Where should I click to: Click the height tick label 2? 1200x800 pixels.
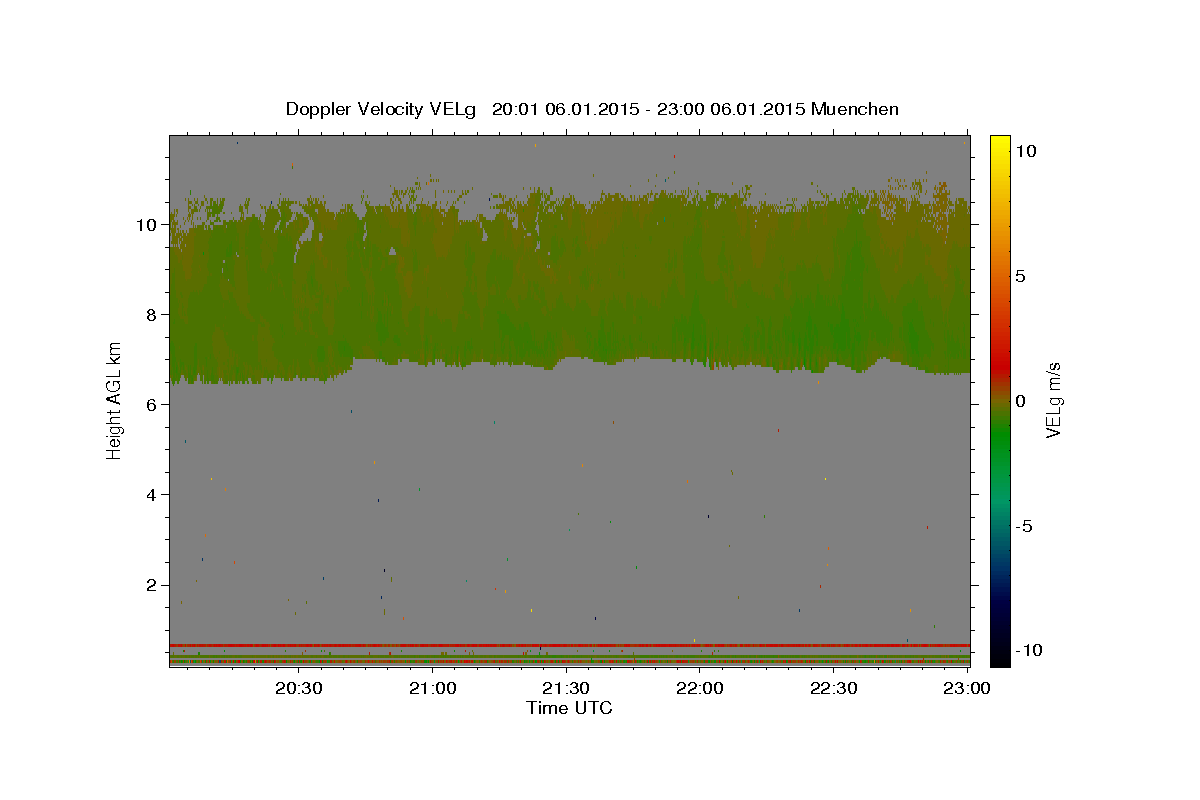pyautogui.click(x=153, y=585)
